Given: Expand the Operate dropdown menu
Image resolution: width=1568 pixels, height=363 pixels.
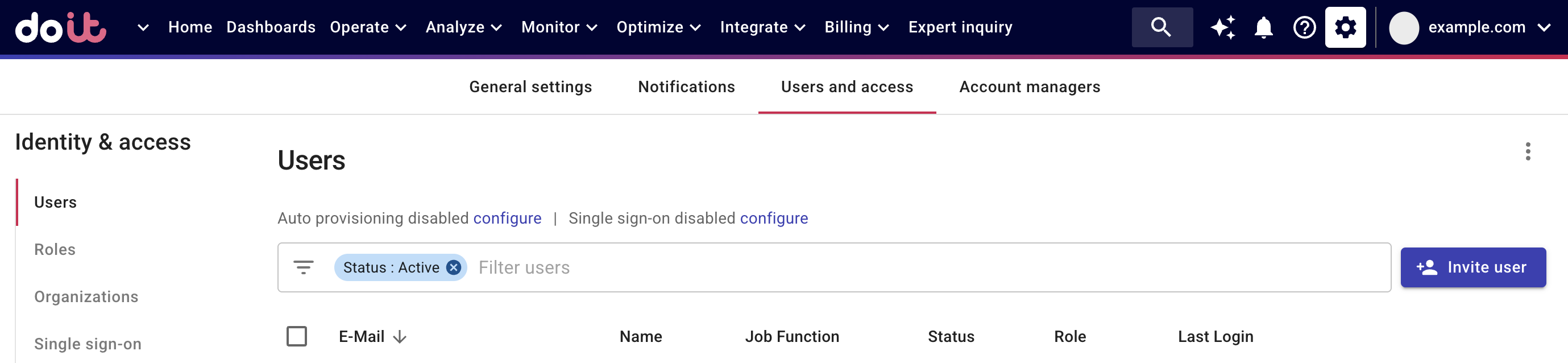Looking at the screenshot, I should [368, 27].
